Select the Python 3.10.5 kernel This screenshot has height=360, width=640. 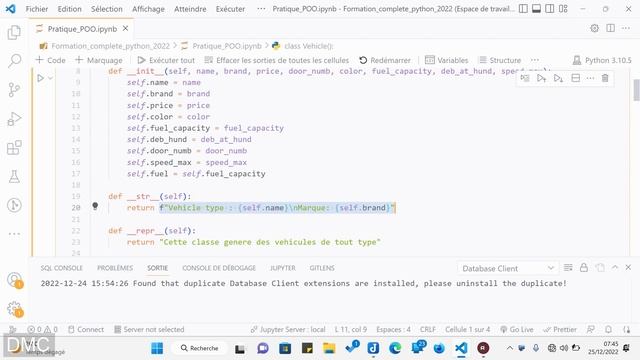pyautogui.click(x=602, y=60)
